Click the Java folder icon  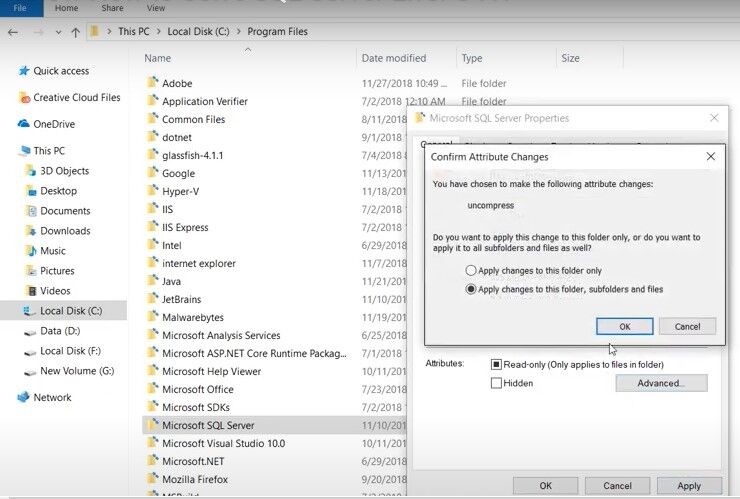(152, 281)
